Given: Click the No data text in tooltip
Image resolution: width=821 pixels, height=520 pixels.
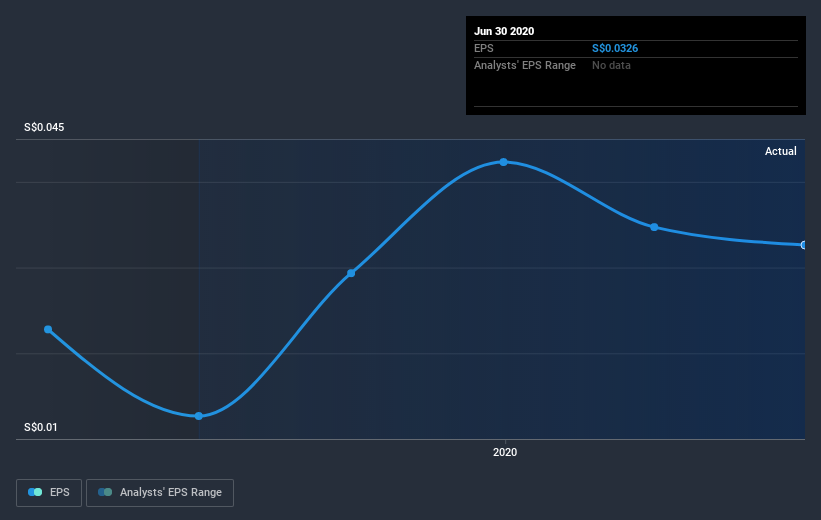Looking at the screenshot, I should (611, 65).
